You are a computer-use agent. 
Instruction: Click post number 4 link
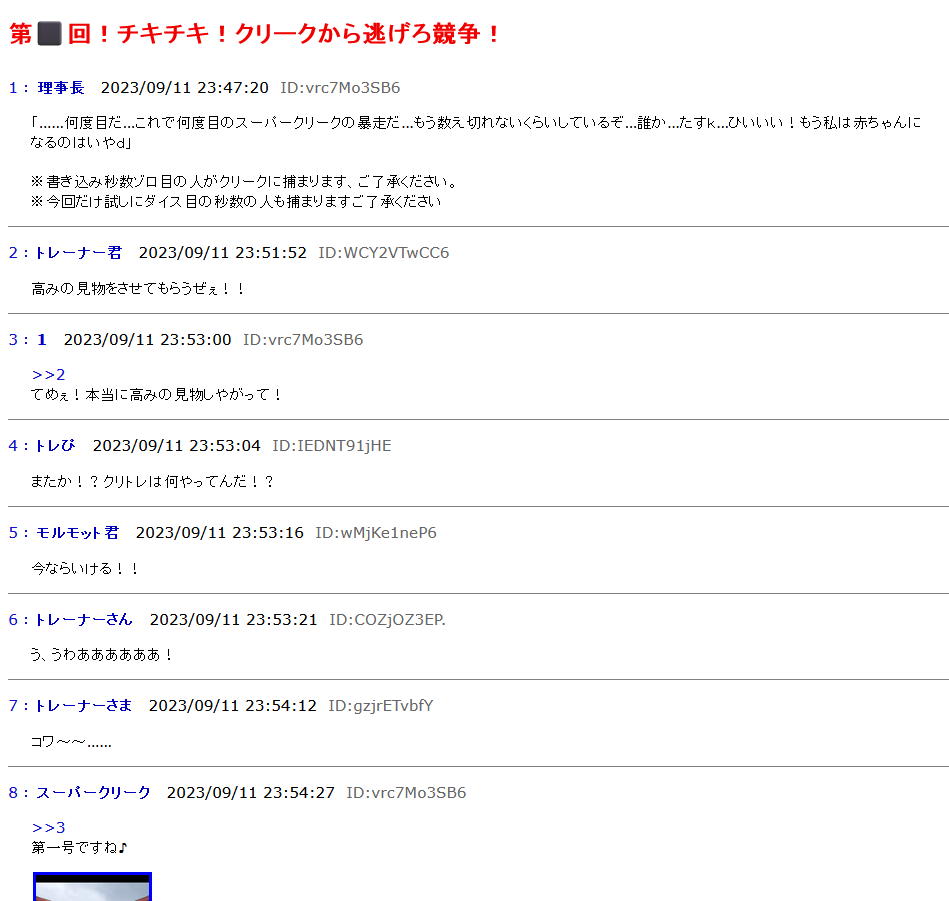(x=14, y=445)
